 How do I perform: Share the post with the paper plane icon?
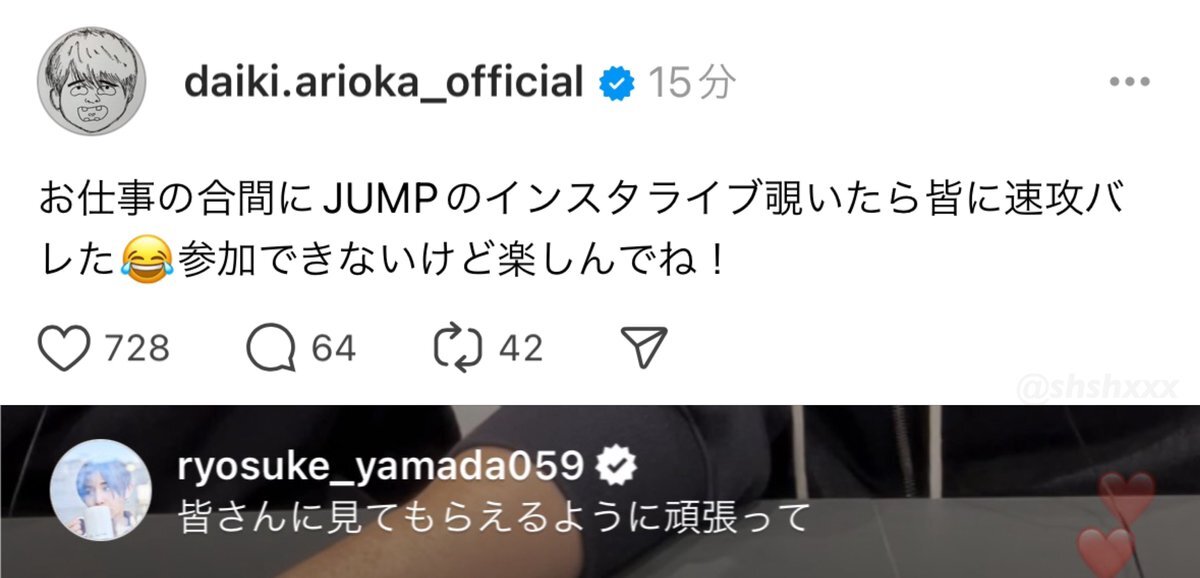[644, 347]
